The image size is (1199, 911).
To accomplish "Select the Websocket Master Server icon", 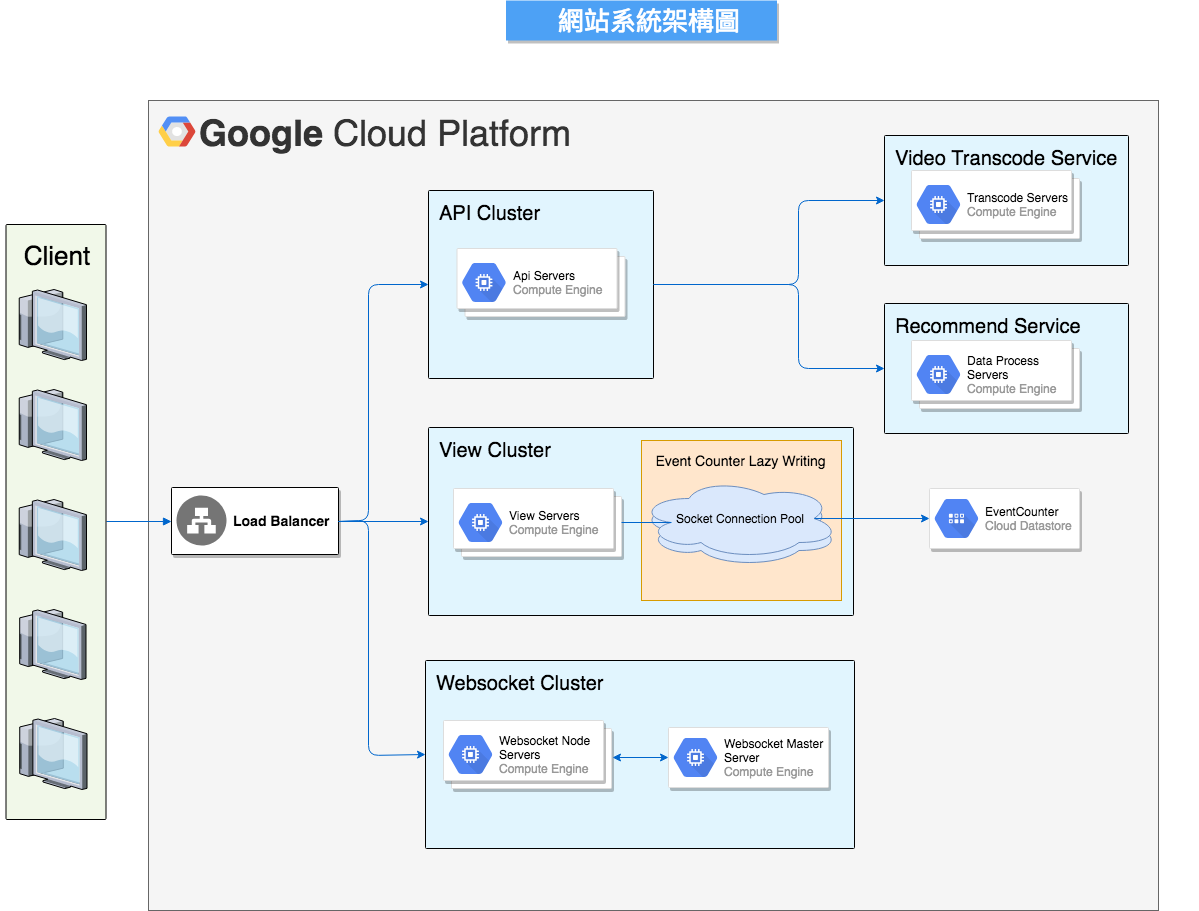I will (694, 758).
